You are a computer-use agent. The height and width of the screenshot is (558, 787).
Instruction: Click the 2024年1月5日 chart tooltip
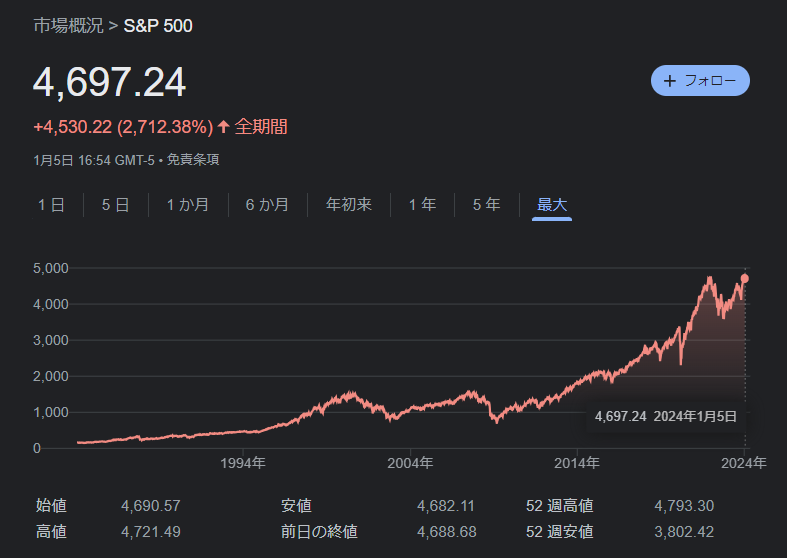(665, 416)
